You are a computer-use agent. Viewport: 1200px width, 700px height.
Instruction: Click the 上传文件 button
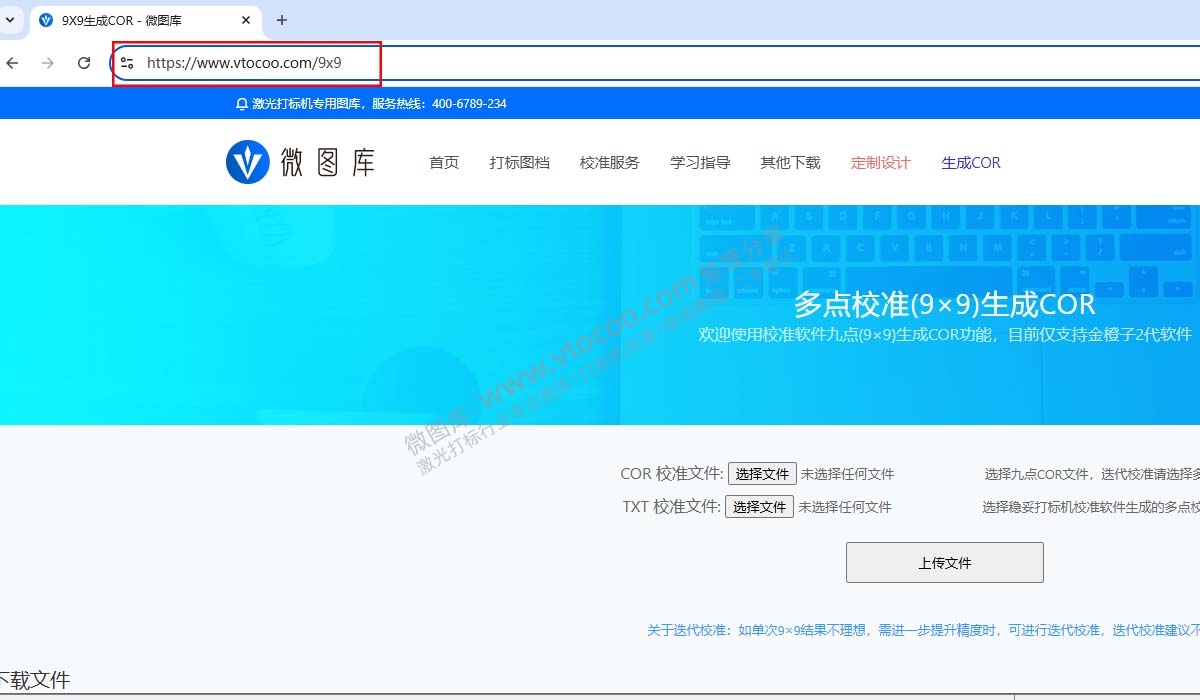944,562
